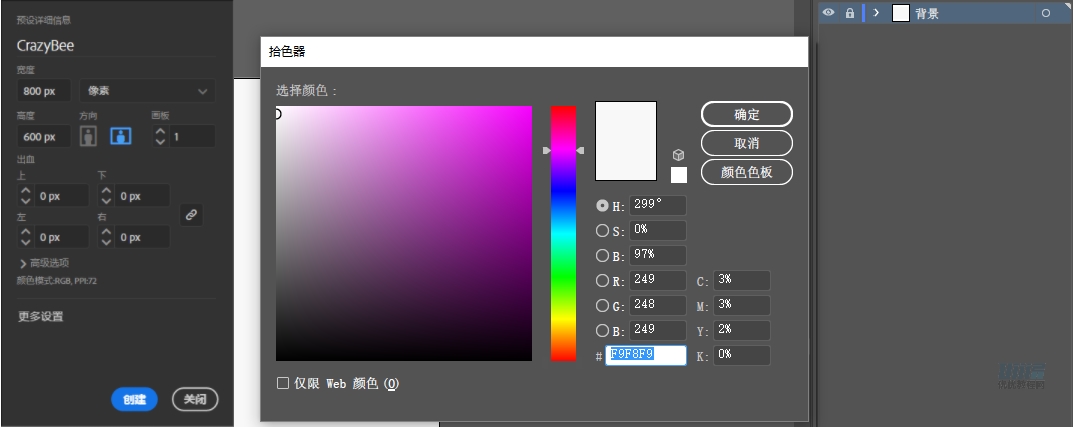Click the H value field 299°

pos(658,205)
